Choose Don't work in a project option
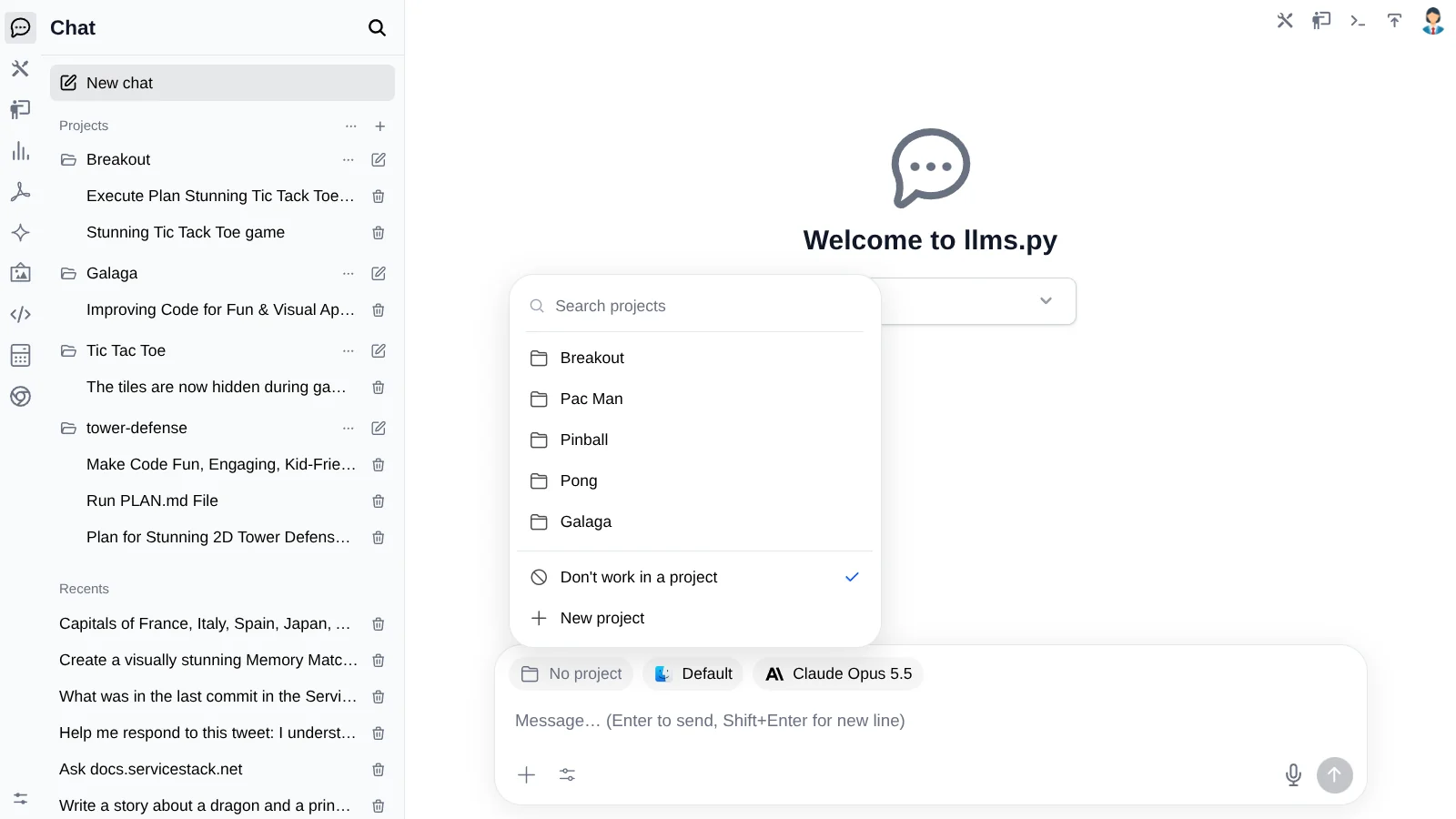This screenshot has width=1456, height=819. point(695,577)
